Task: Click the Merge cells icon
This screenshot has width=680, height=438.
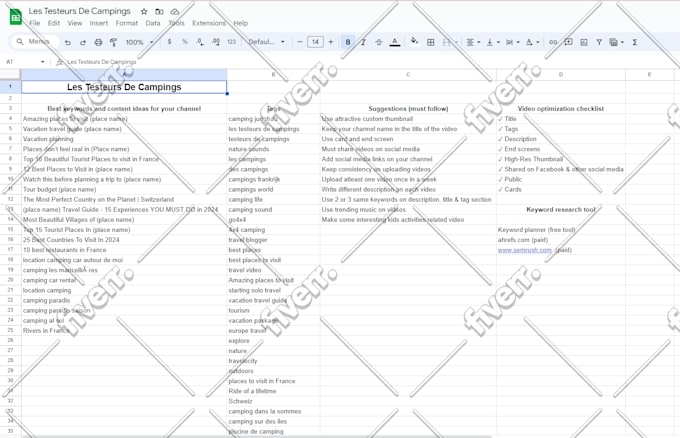Action: pos(447,42)
